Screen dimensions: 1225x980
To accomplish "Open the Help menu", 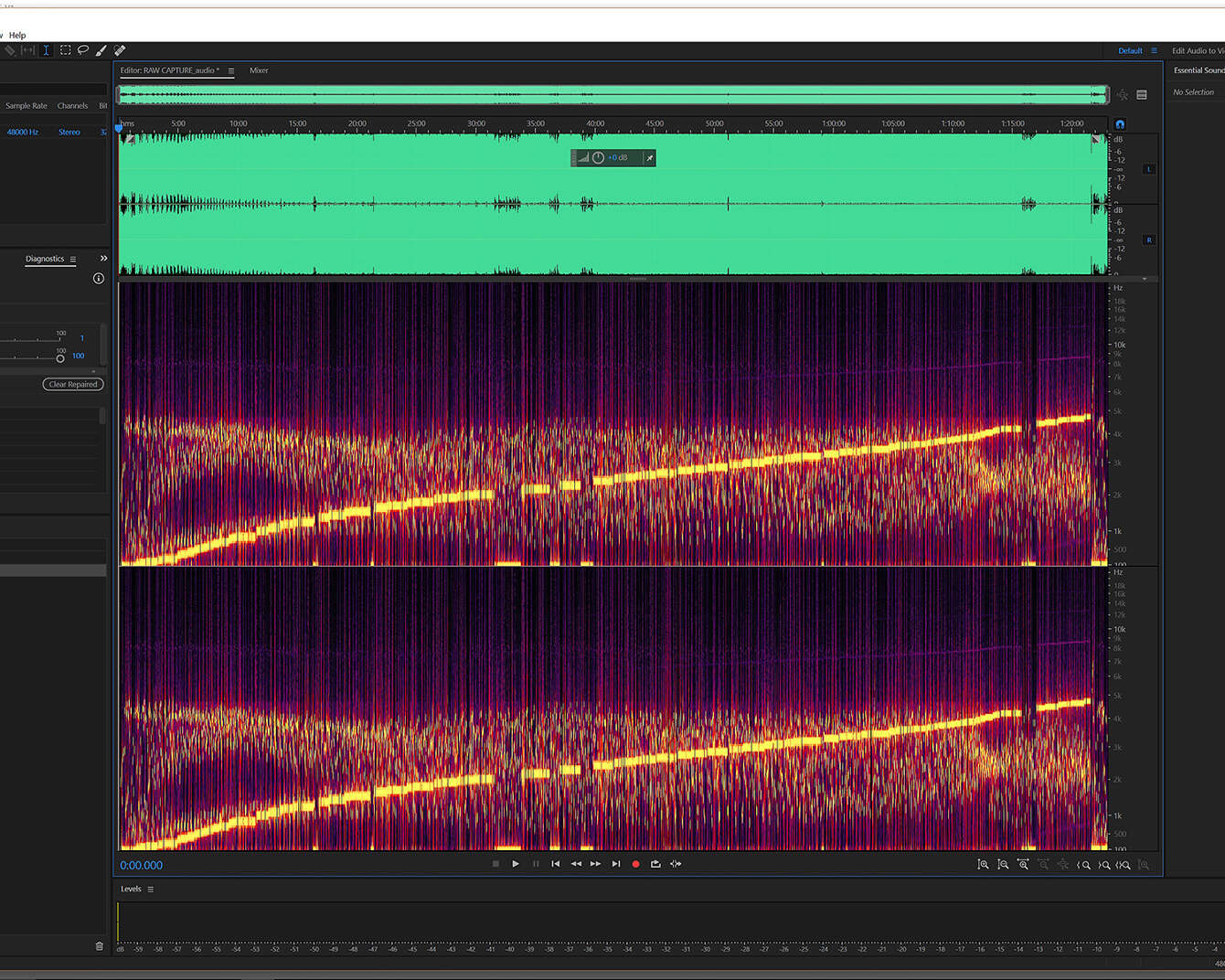I will (17, 35).
